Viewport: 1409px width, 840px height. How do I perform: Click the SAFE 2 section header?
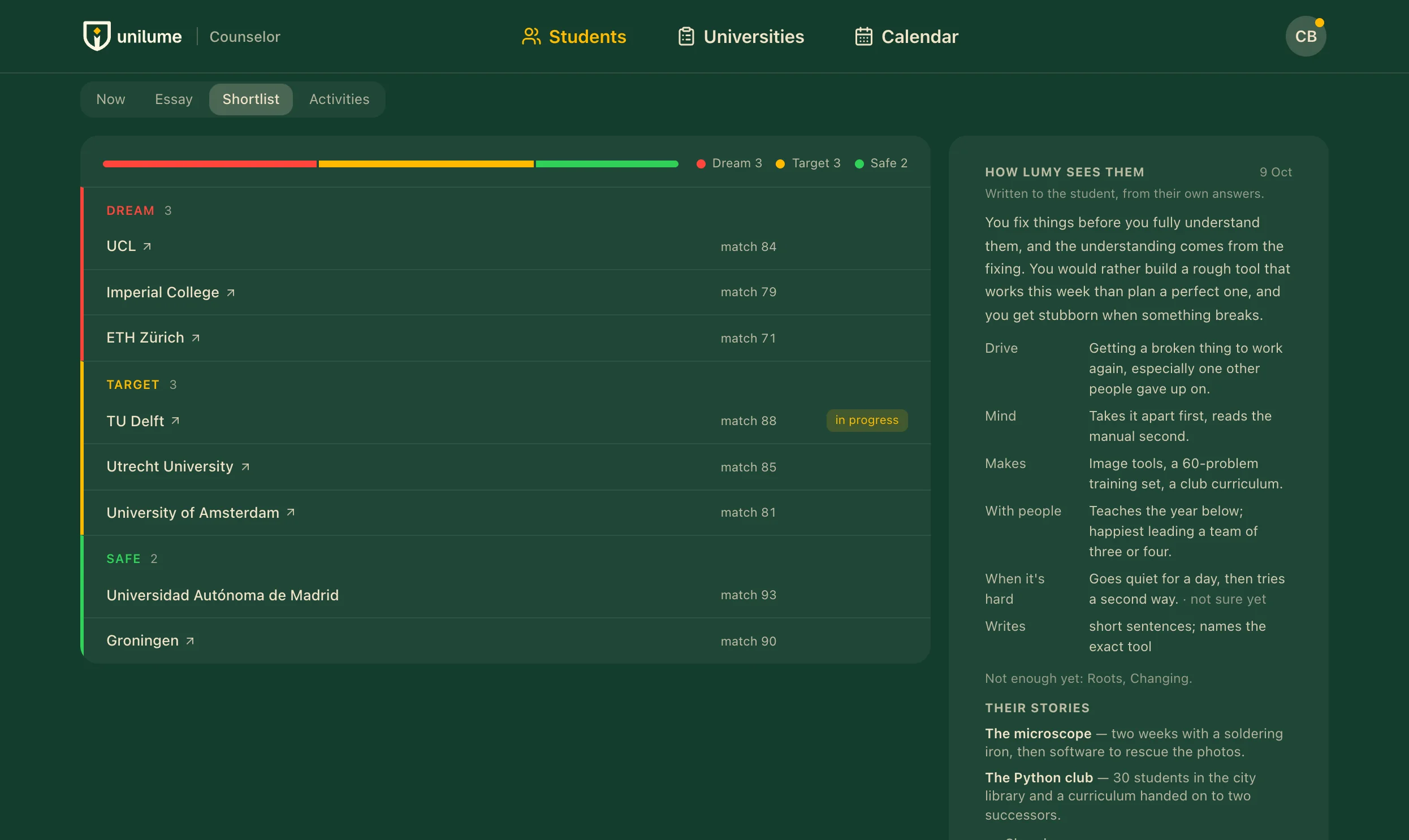132,559
